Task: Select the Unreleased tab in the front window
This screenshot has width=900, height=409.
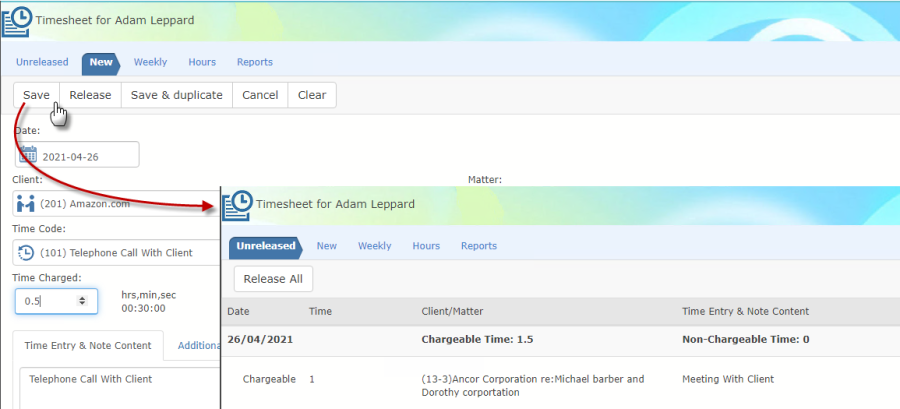Action: pos(266,247)
